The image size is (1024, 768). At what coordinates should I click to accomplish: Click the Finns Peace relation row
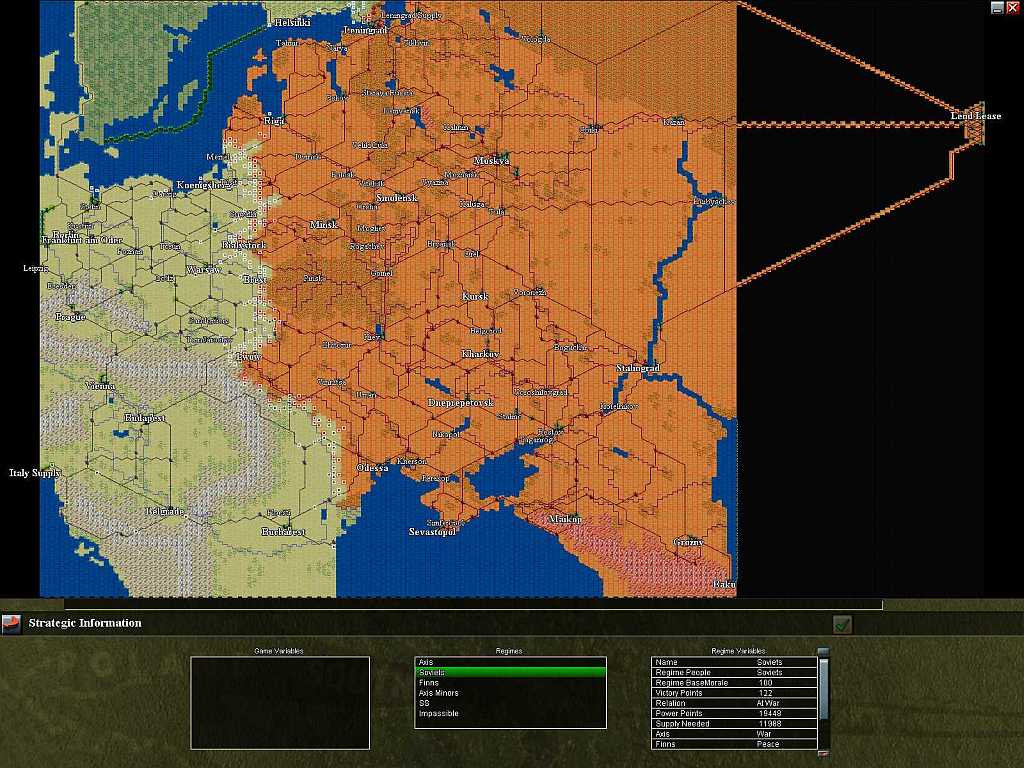[734, 744]
